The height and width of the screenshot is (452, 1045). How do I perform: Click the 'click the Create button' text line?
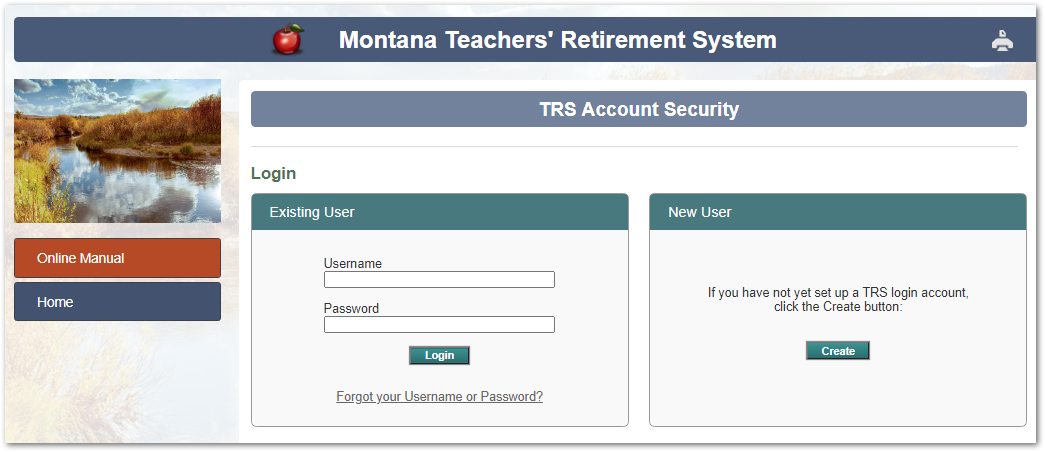(x=837, y=307)
